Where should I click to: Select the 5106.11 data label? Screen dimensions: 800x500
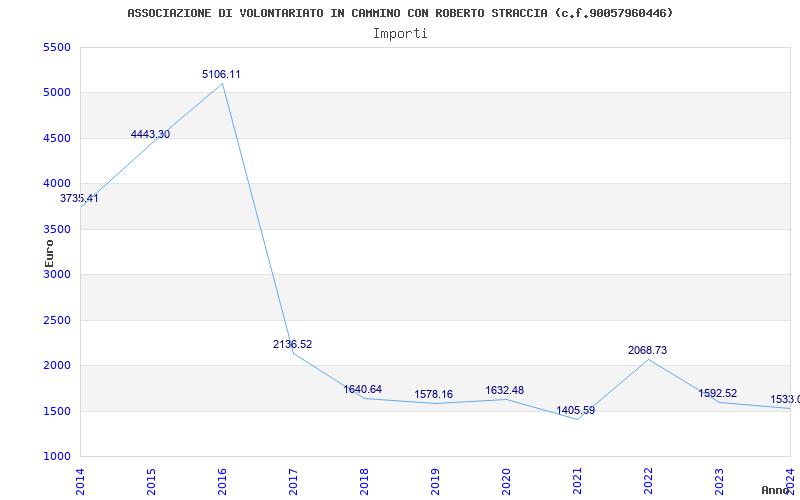click(221, 74)
